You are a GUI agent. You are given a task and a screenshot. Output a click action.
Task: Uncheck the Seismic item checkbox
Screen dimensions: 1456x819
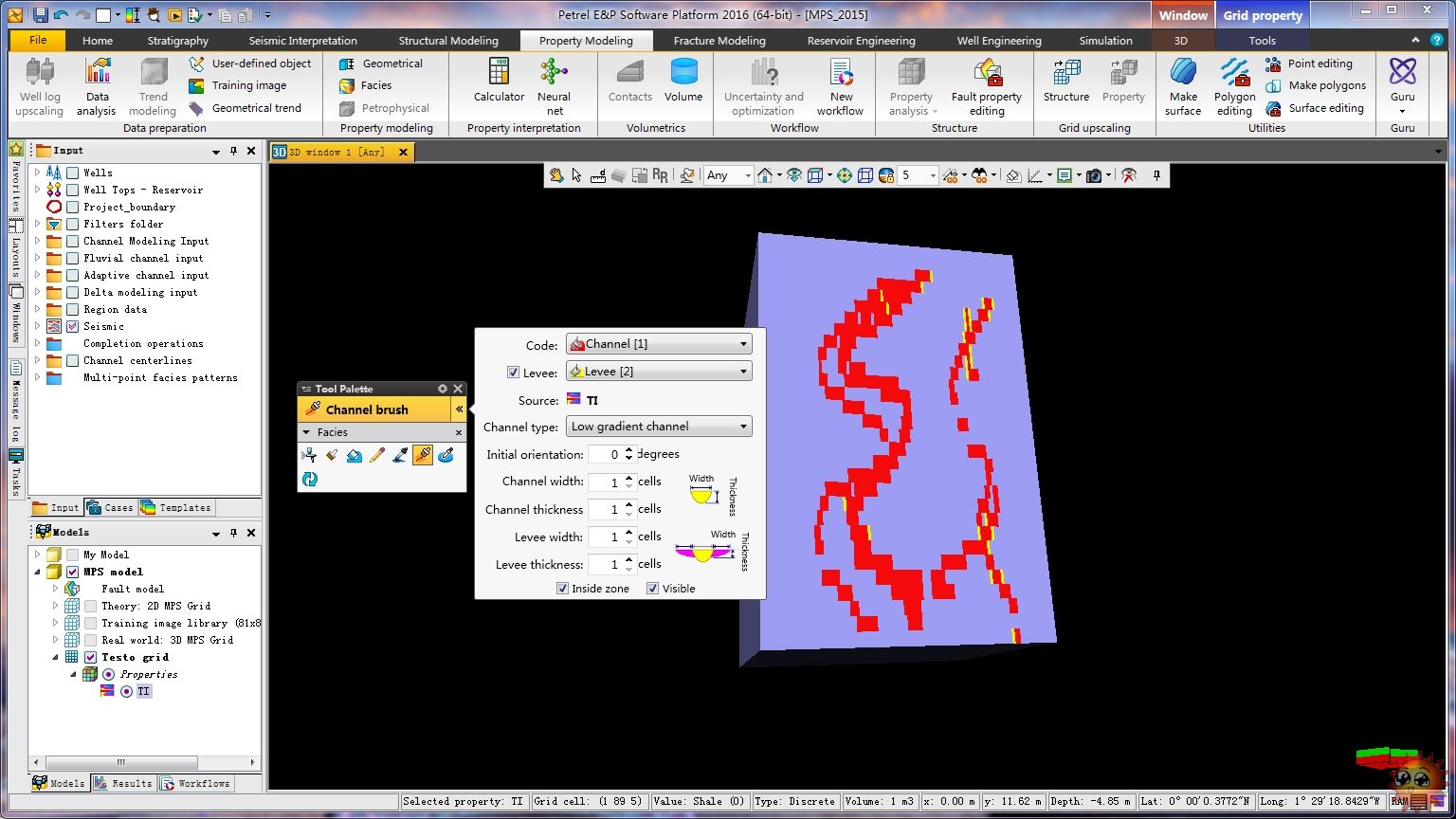pos(73,326)
